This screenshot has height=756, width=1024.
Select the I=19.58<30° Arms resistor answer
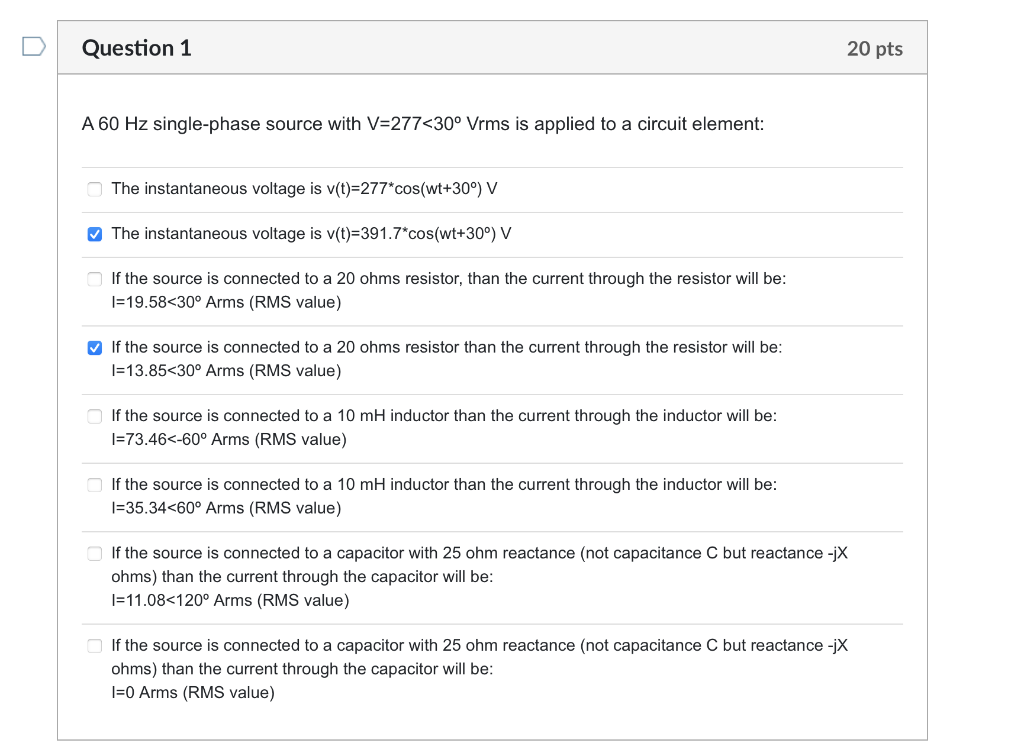tap(94, 279)
